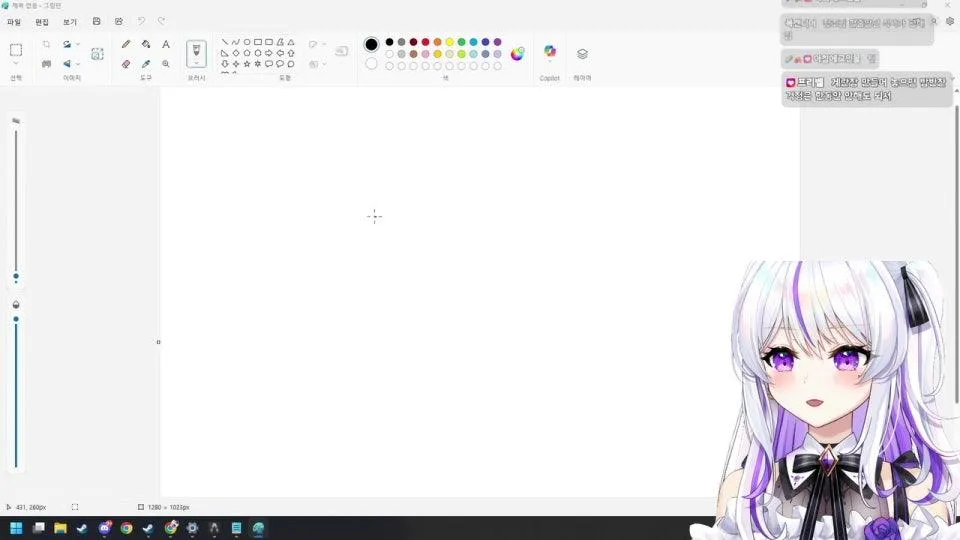This screenshot has height=540, width=960.
Task: Open the 보기 menu
Action: point(70,22)
